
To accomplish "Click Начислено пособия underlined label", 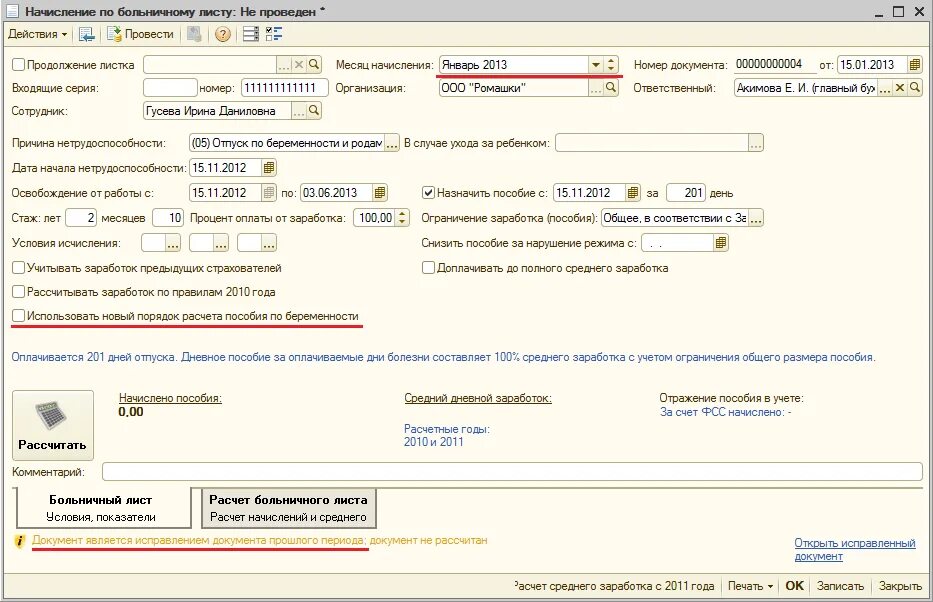I will 170,398.
